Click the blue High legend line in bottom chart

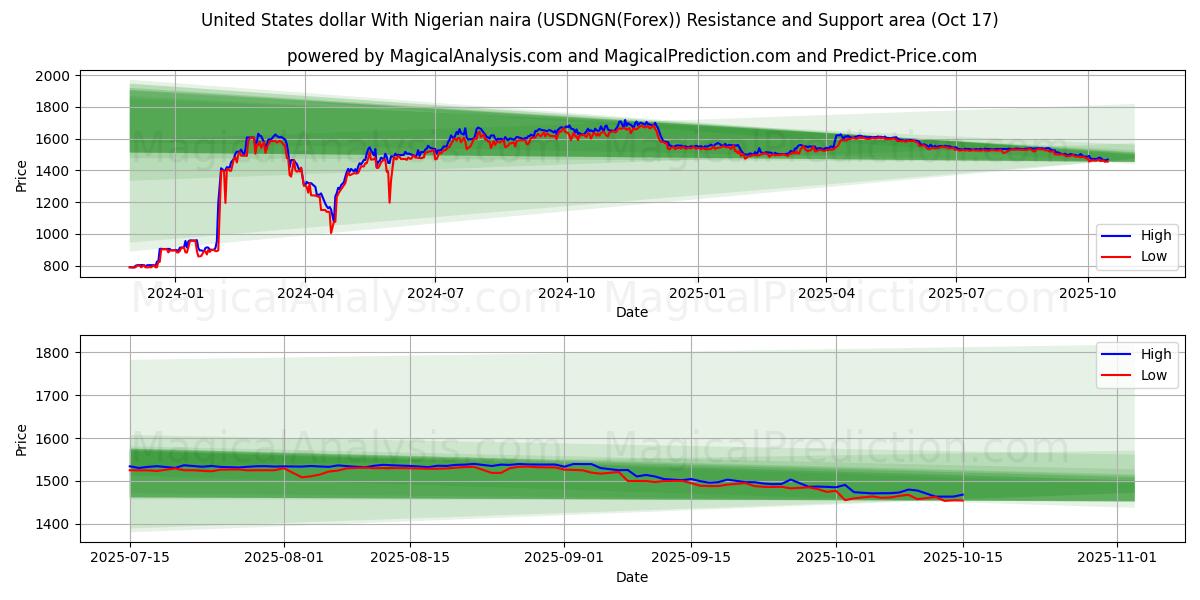point(1117,354)
